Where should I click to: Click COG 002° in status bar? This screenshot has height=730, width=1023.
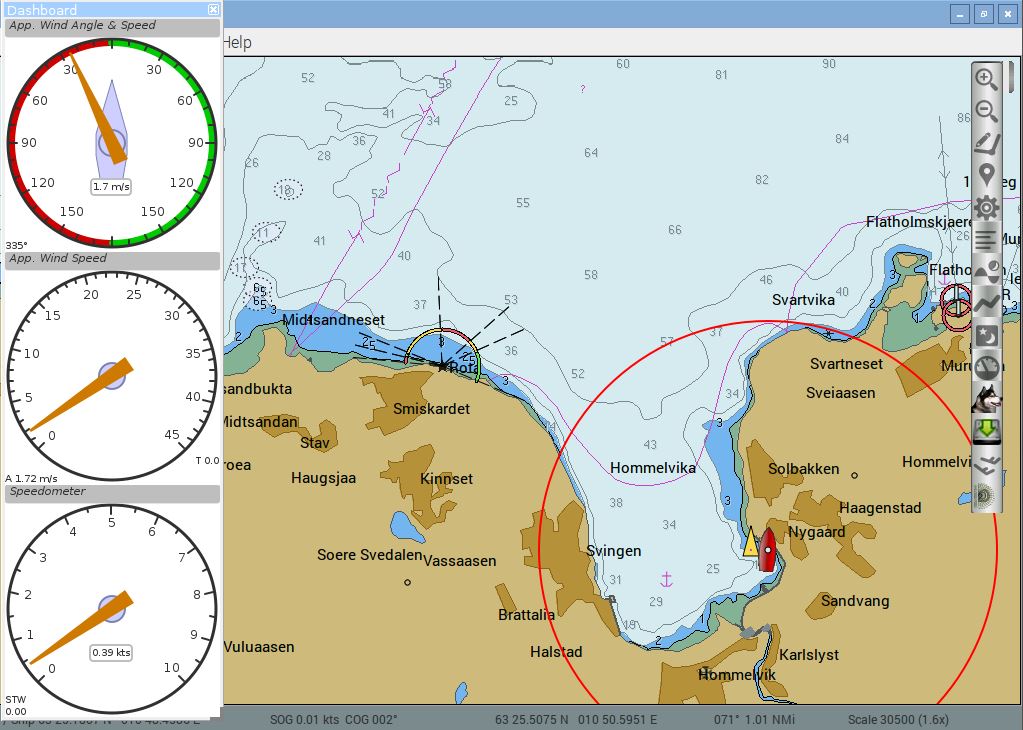(371, 720)
